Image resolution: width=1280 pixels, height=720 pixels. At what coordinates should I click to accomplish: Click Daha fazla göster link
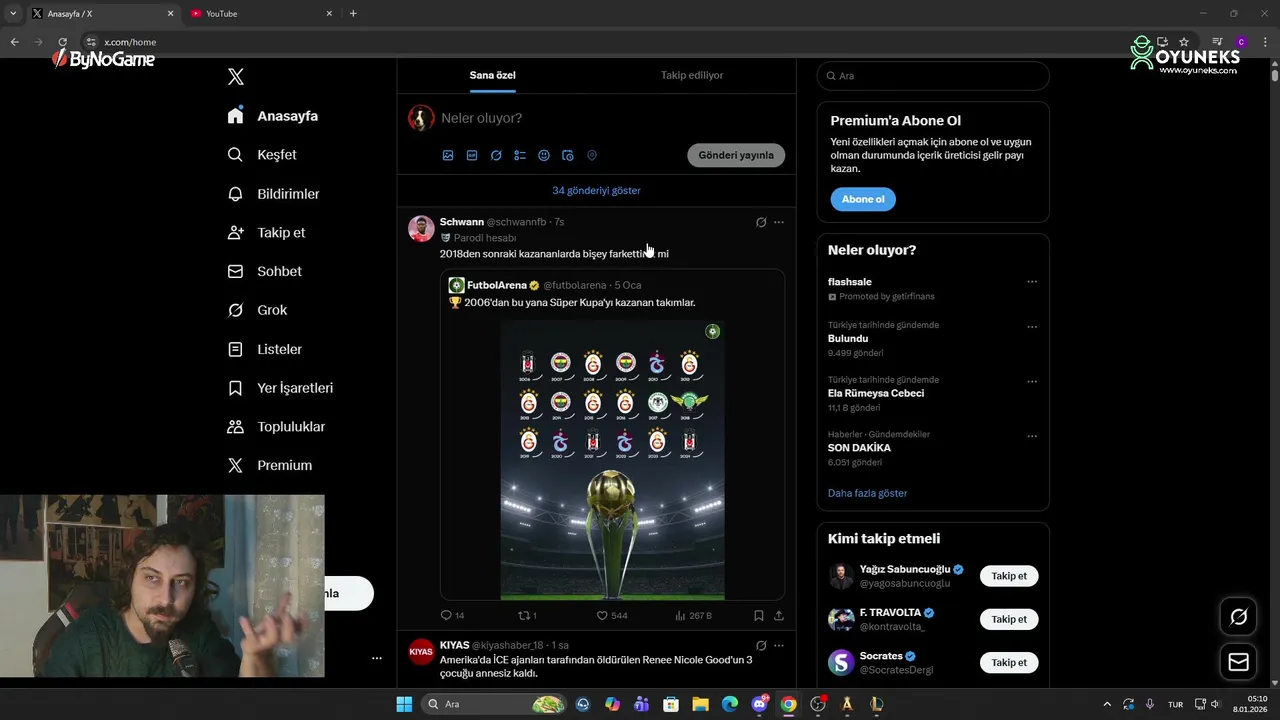(867, 493)
